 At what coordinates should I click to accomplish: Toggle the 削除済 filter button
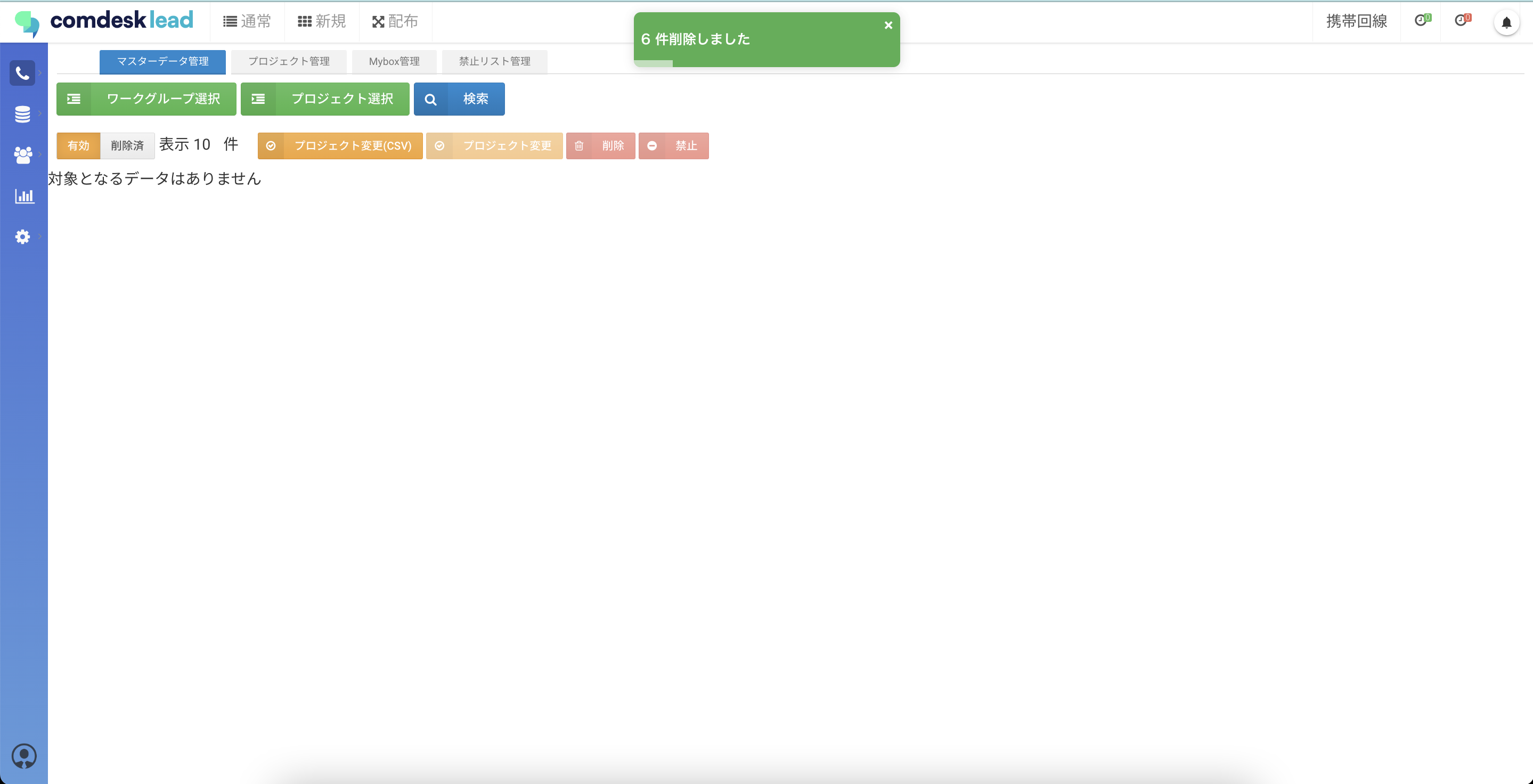(127, 146)
